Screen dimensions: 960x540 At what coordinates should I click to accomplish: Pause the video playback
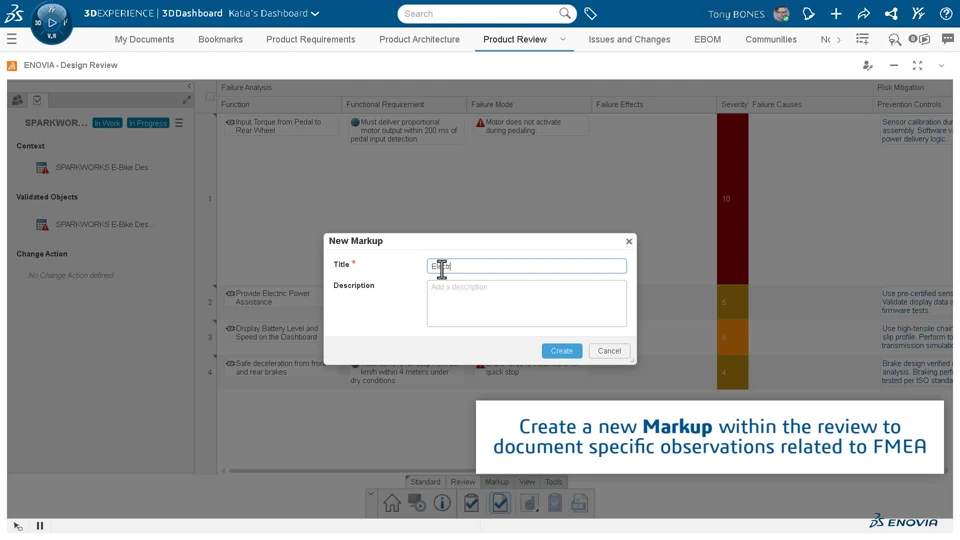(40, 526)
